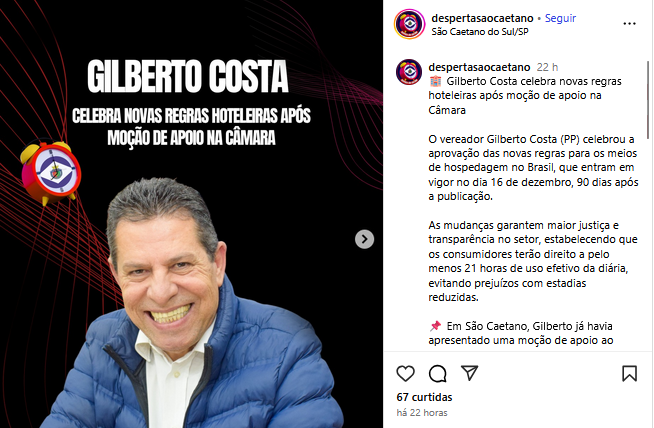
Task: Go to next carousel image arrow
Action: tap(364, 239)
